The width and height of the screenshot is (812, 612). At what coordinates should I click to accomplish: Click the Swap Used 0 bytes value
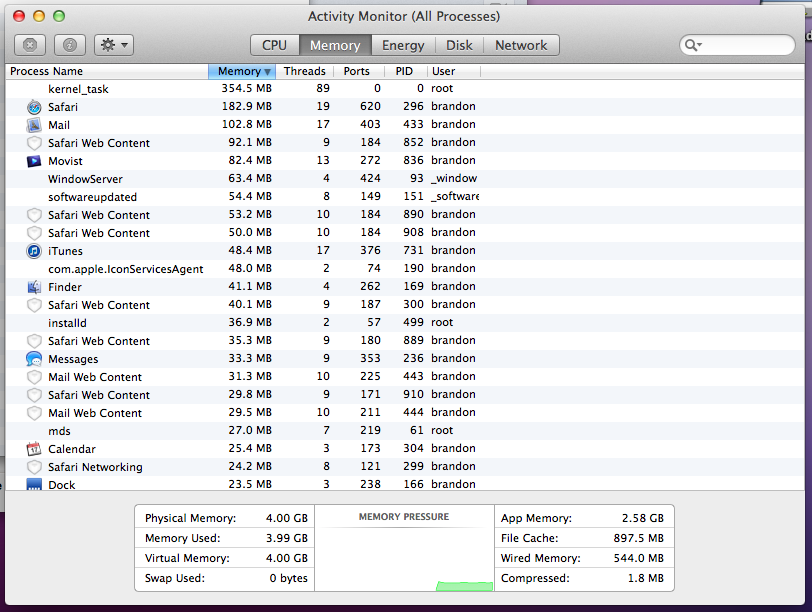288,578
